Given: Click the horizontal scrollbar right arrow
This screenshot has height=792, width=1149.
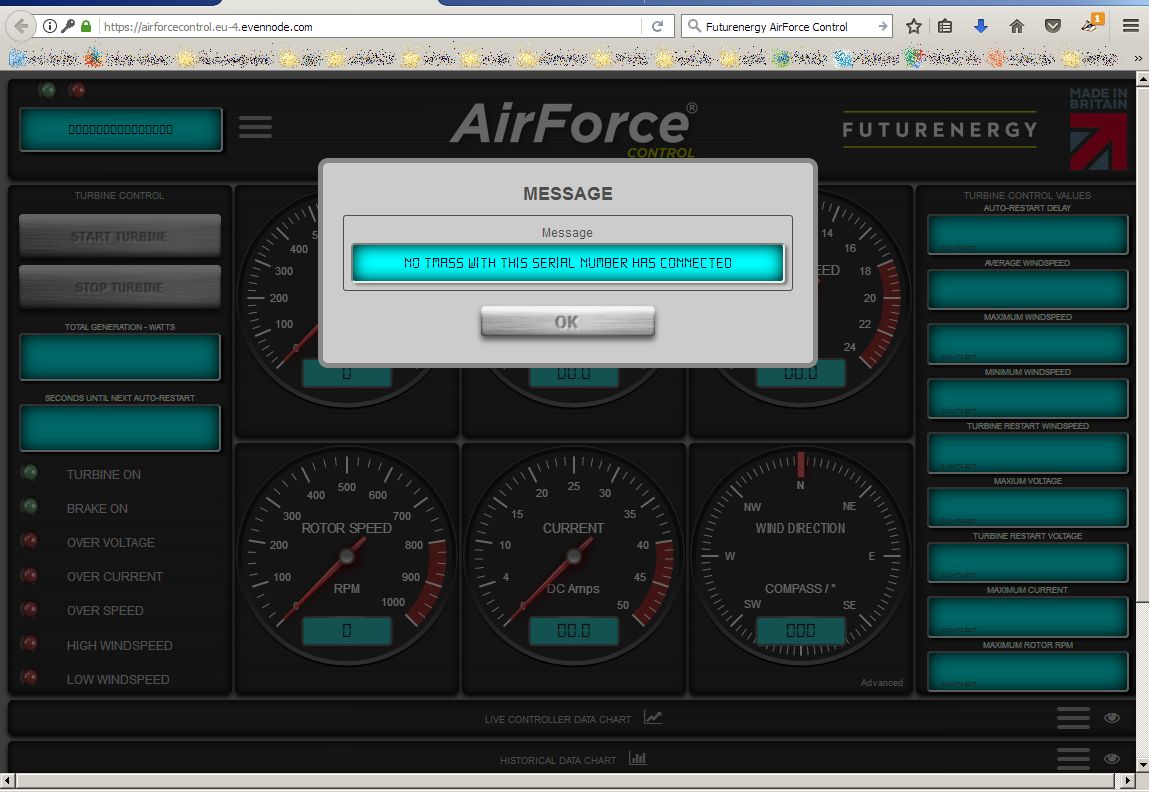Looking at the screenshot, I should [1128, 782].
